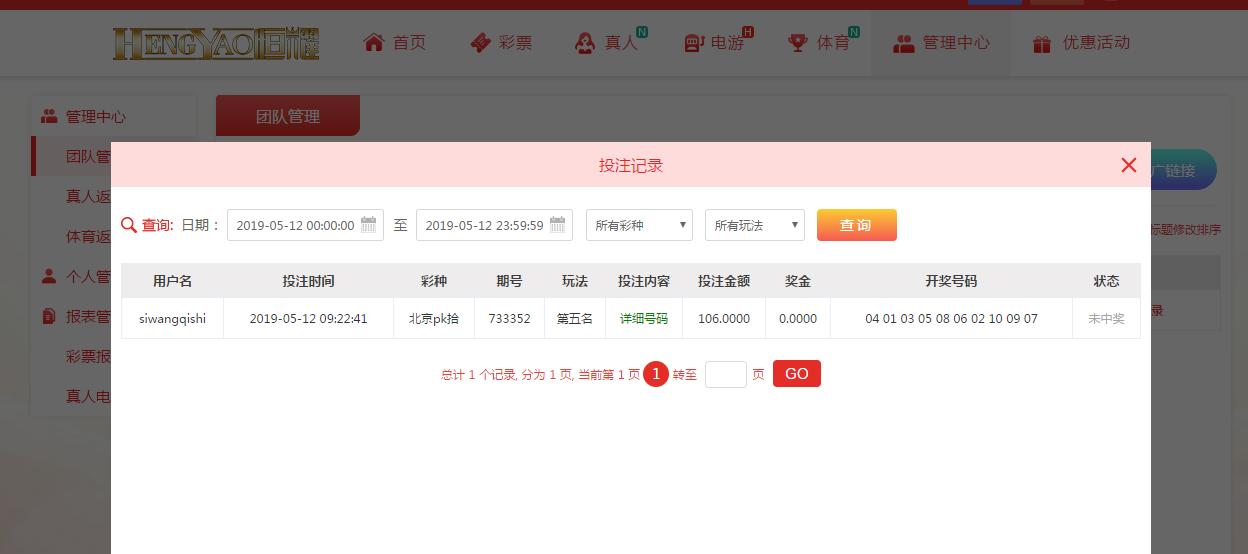
Task: Close the 投注记录 dialog
Action: (1129, 165)
